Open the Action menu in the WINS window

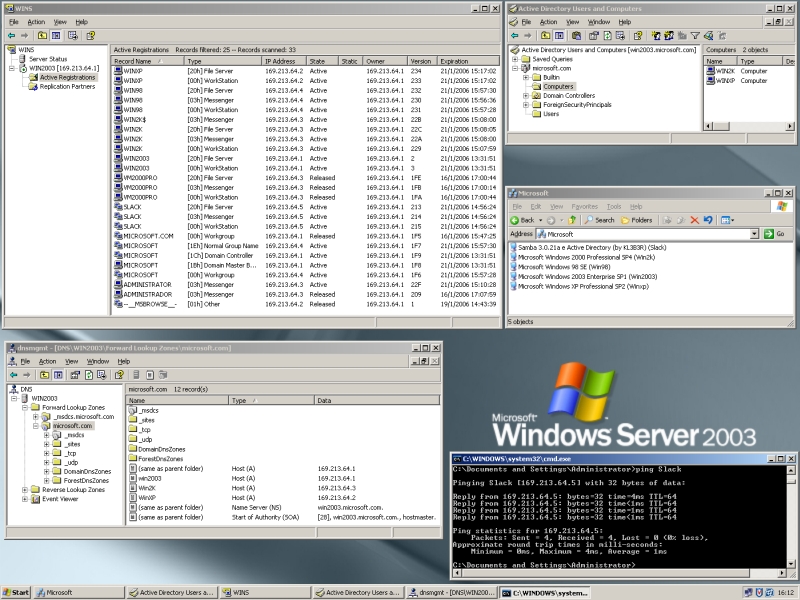tap(36, 22)
